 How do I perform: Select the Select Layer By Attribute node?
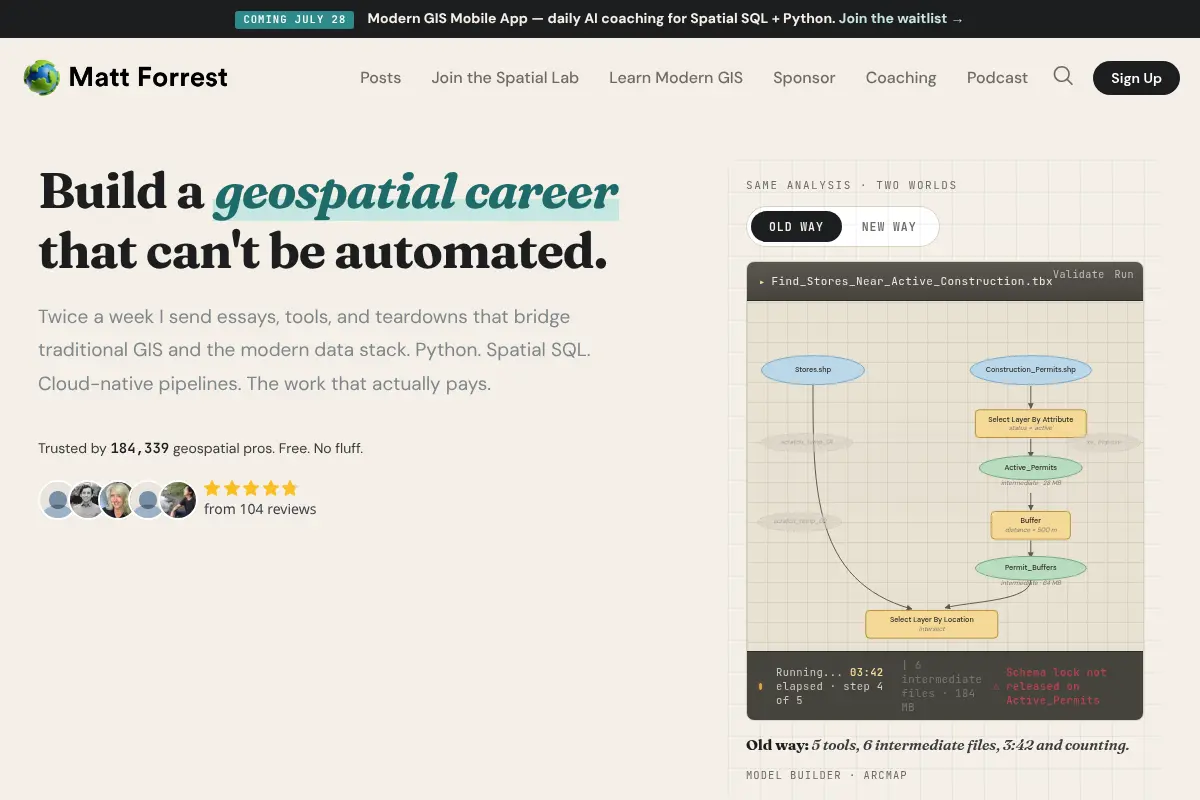(1031, 423)
